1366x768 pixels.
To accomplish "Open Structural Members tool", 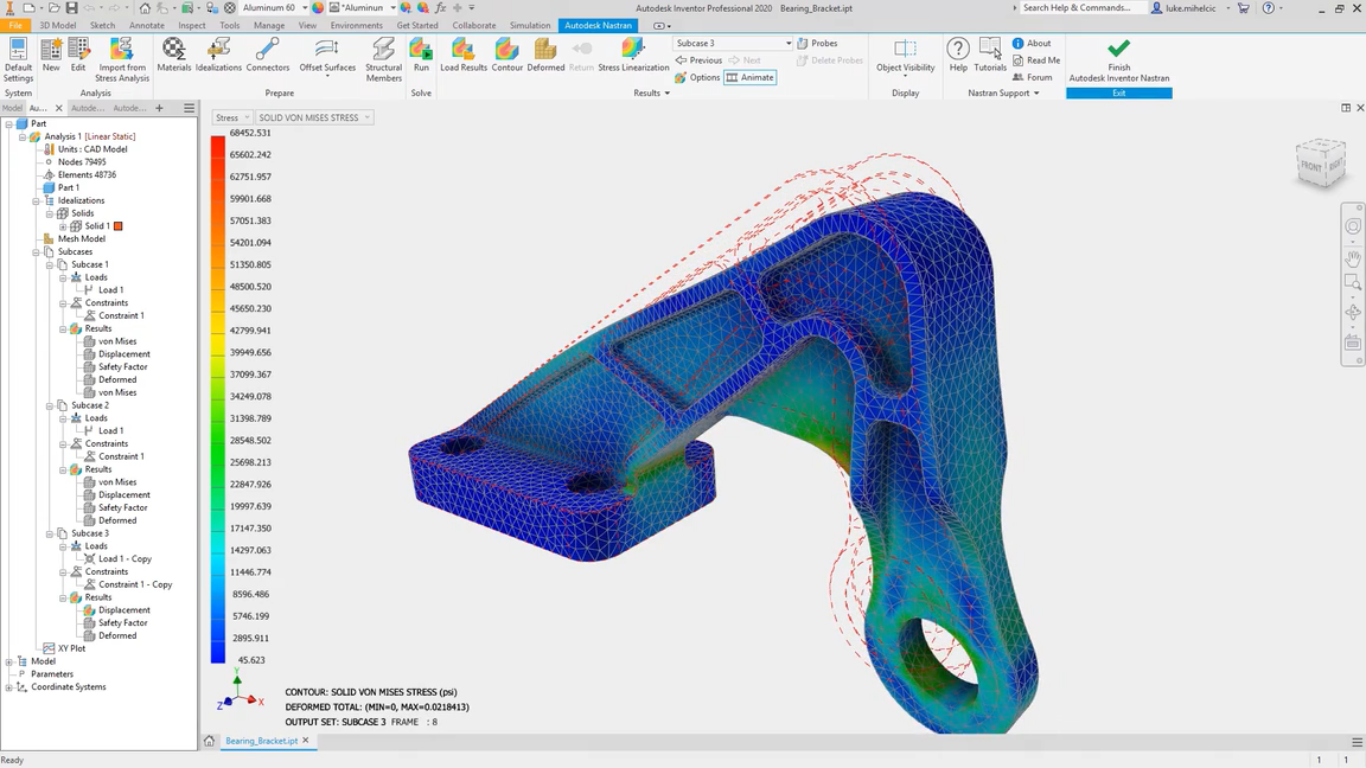I will (383, 59).
